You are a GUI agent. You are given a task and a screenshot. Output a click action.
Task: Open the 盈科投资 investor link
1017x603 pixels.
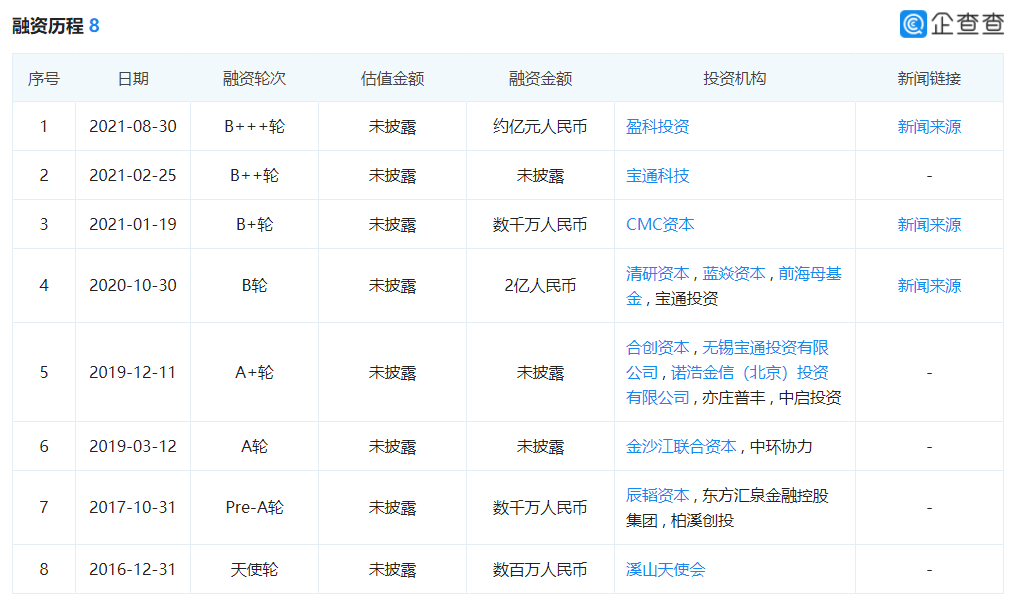(x=657, y=126)
